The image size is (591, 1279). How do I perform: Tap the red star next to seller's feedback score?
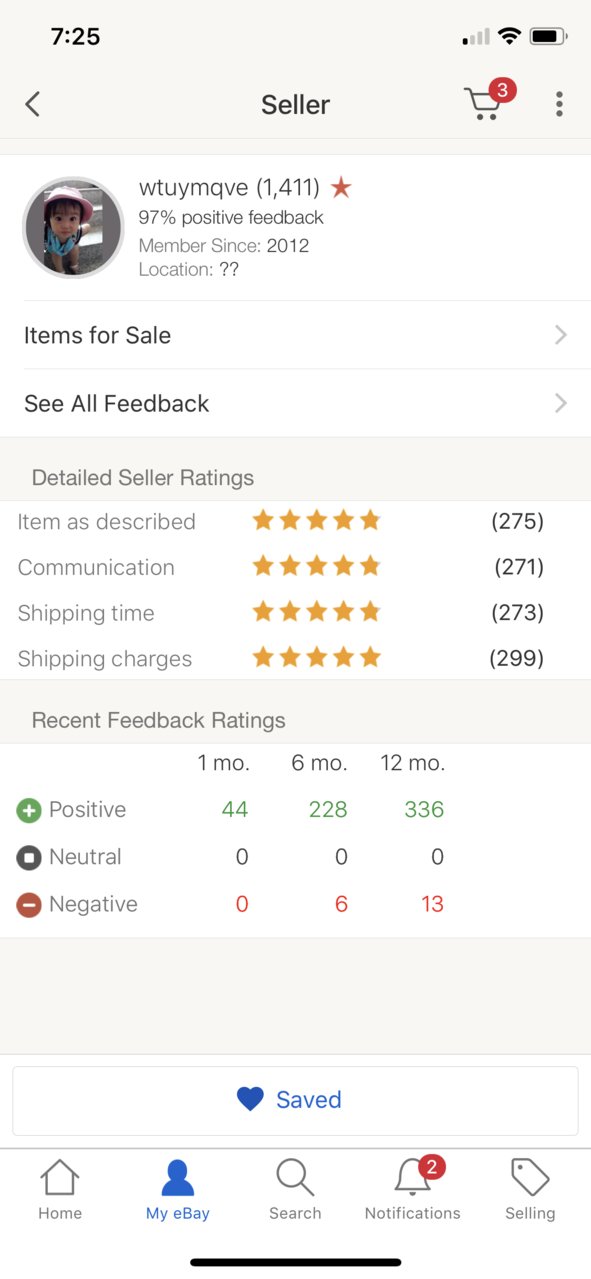(341, 187)
